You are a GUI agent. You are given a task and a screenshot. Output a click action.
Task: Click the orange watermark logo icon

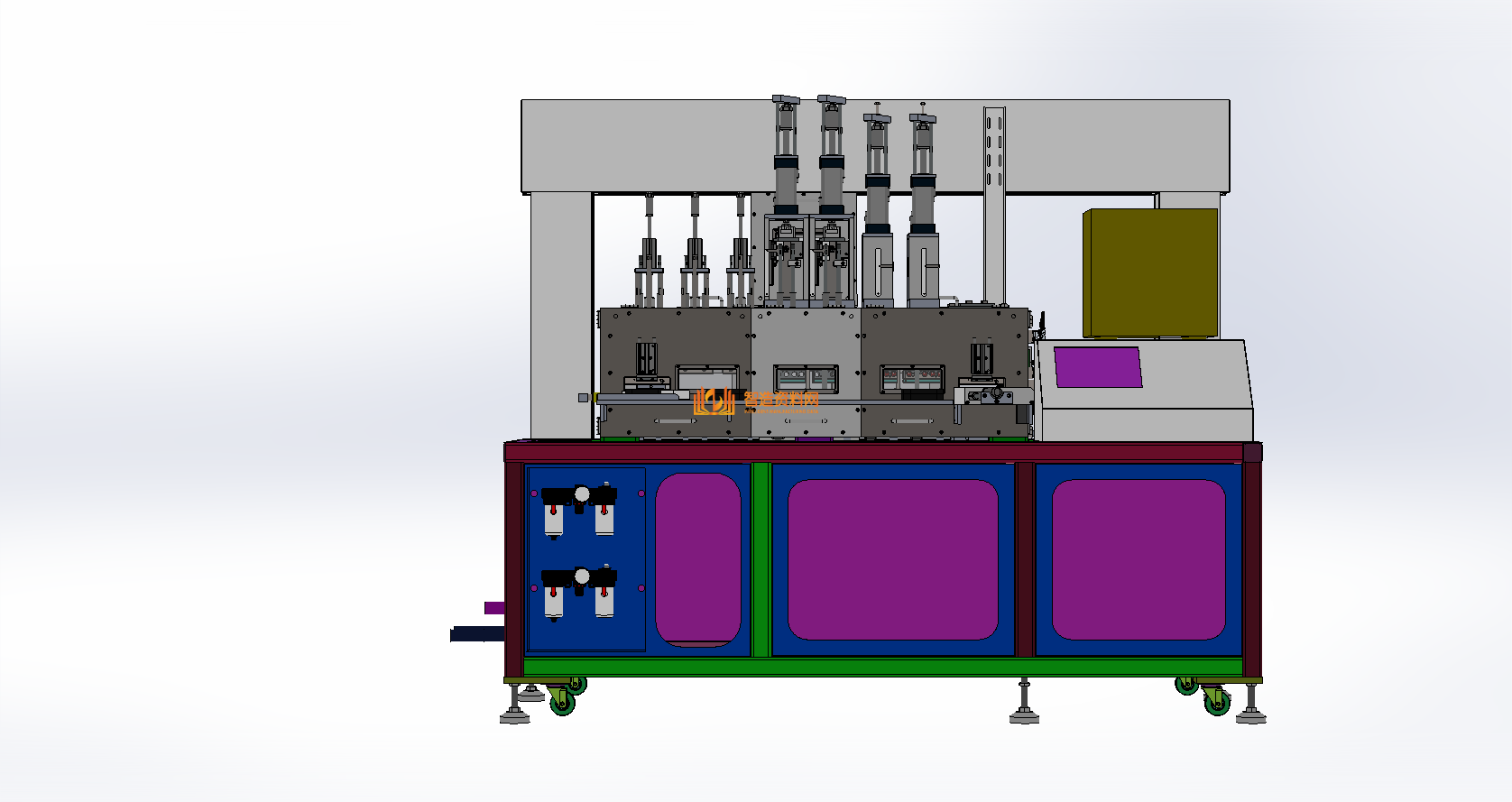tap(714, 401)
